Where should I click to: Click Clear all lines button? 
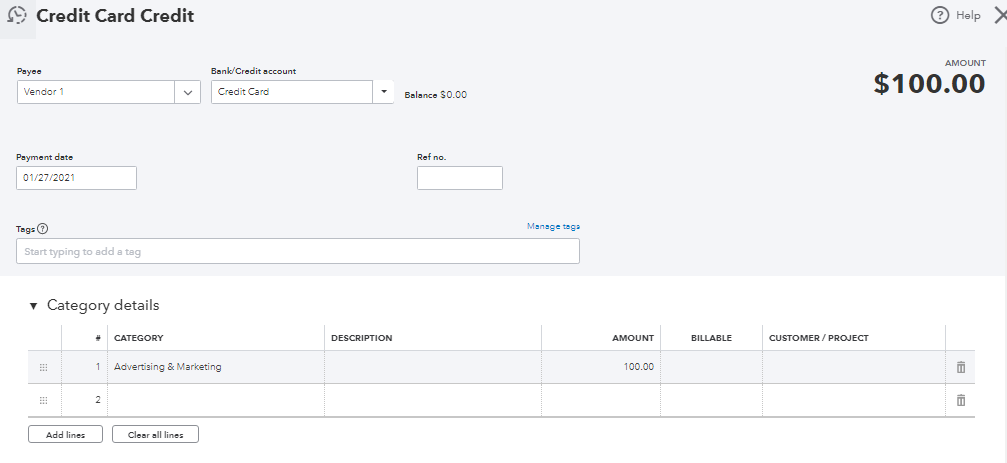tap(155, 435)
